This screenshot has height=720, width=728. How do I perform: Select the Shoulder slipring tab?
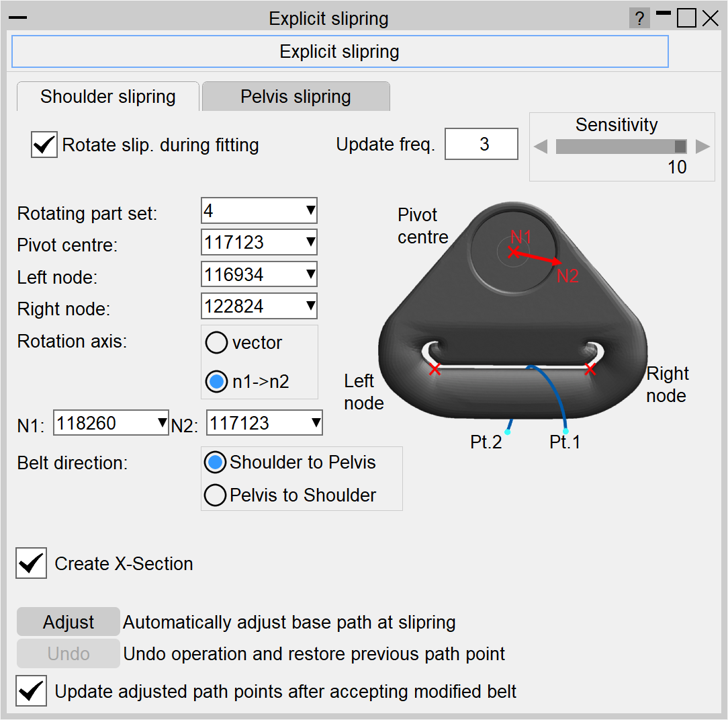coord(107,97)
